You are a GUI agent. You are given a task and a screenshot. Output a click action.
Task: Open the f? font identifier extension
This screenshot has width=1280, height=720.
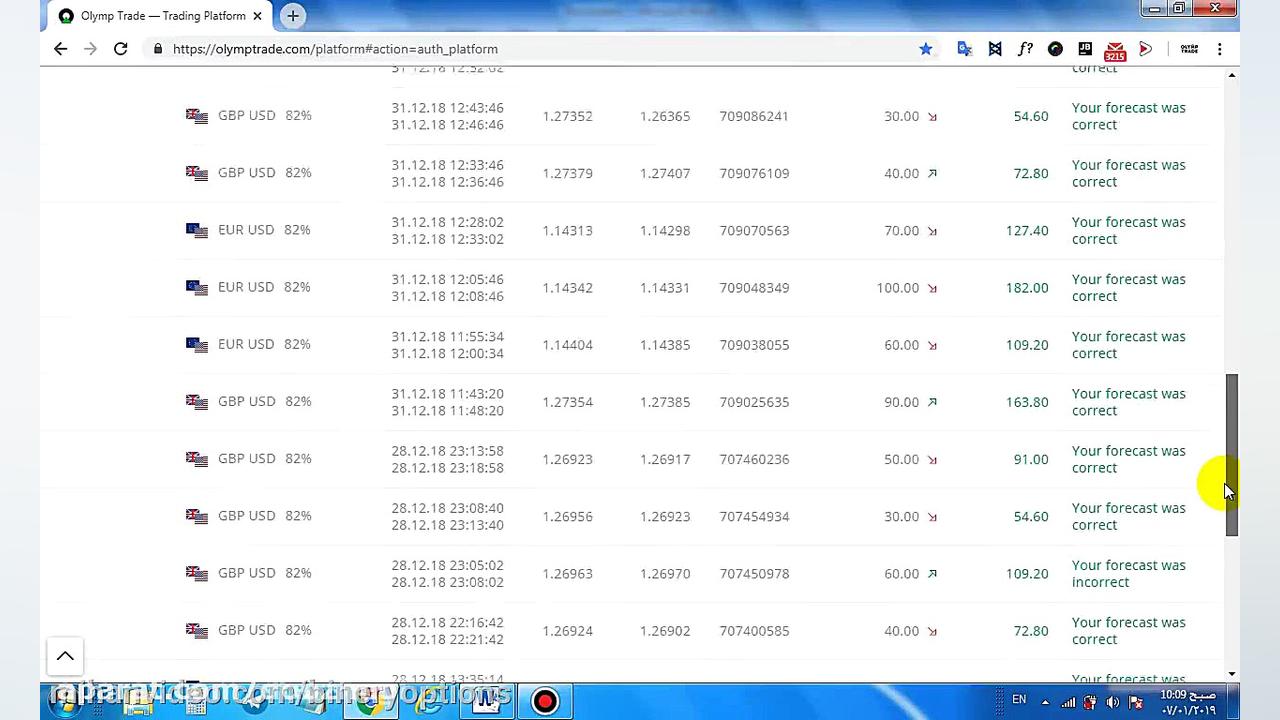pos(1025,49)
